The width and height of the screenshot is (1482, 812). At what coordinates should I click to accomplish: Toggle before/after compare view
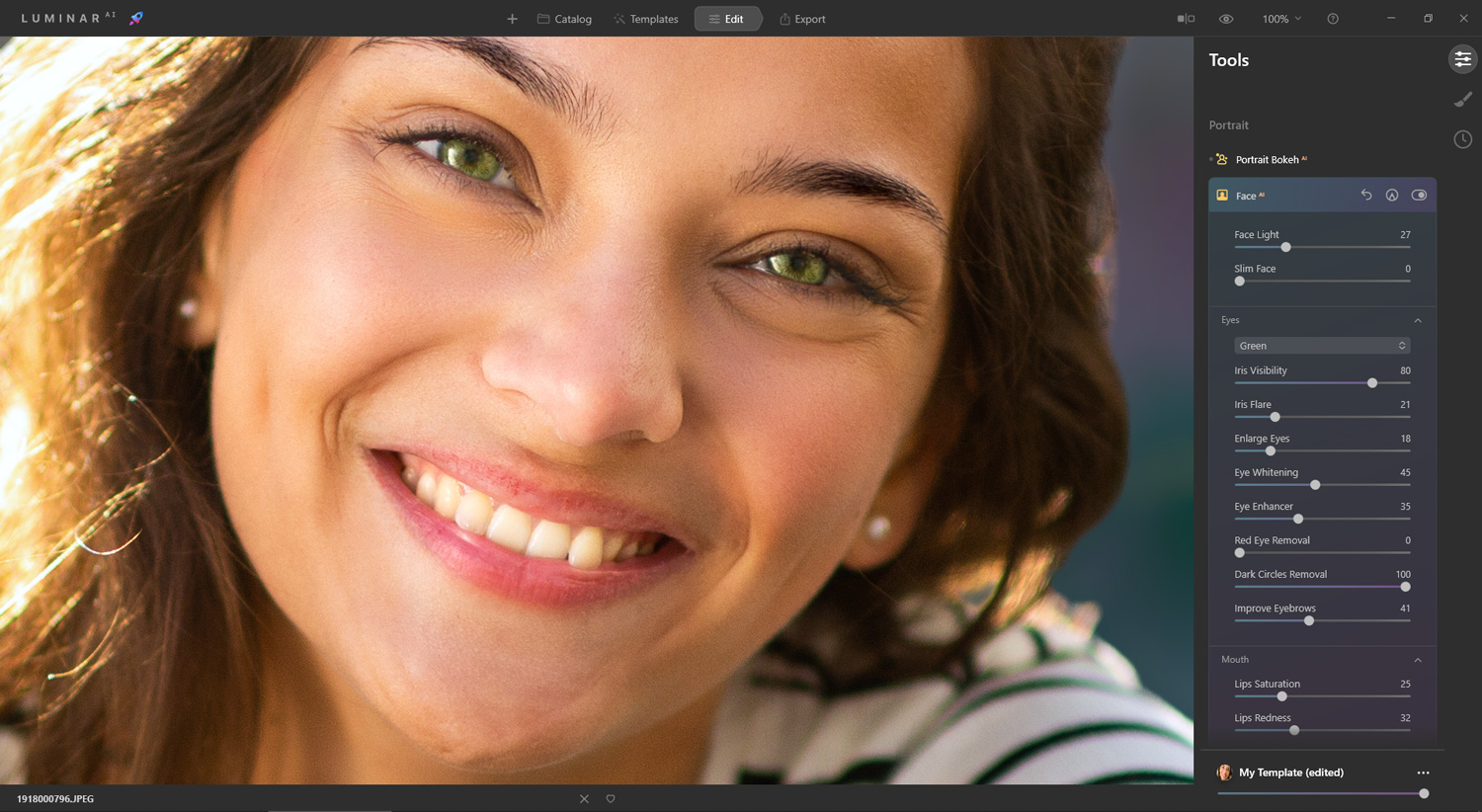click(1186, 19)
